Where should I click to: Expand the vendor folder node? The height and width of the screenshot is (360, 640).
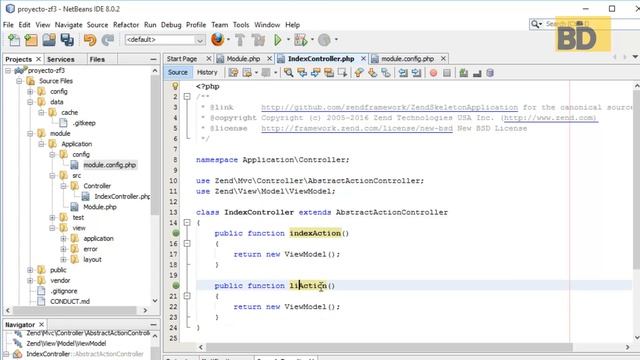30,280
